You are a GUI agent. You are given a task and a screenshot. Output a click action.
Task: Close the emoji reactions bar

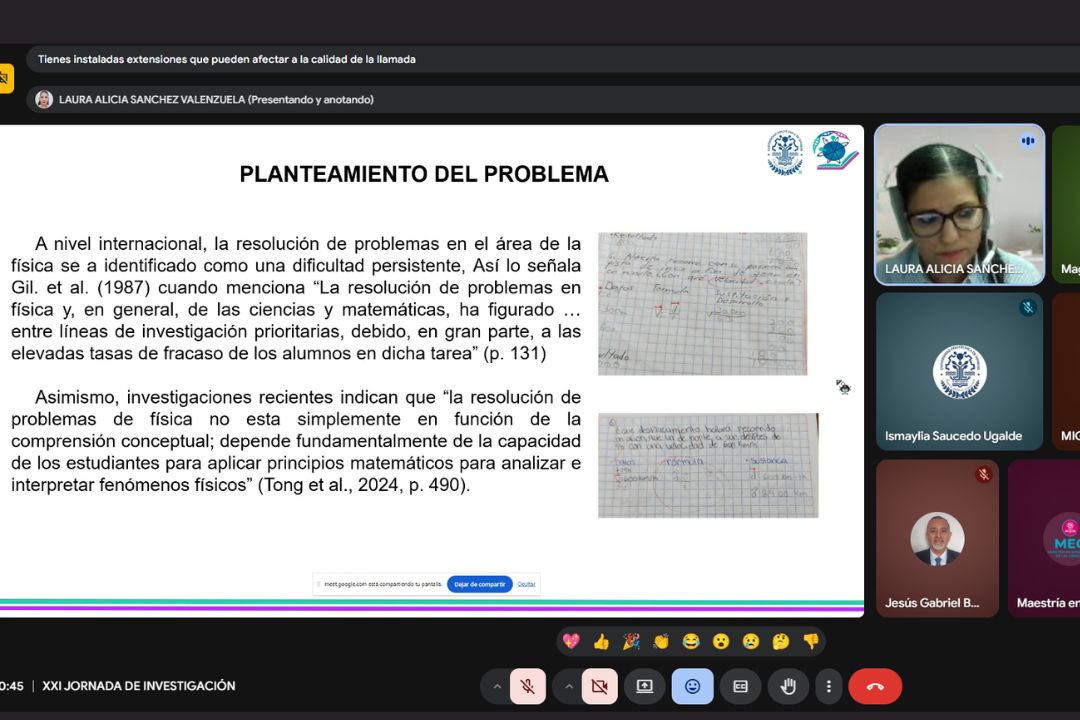(x=692, y=686)
